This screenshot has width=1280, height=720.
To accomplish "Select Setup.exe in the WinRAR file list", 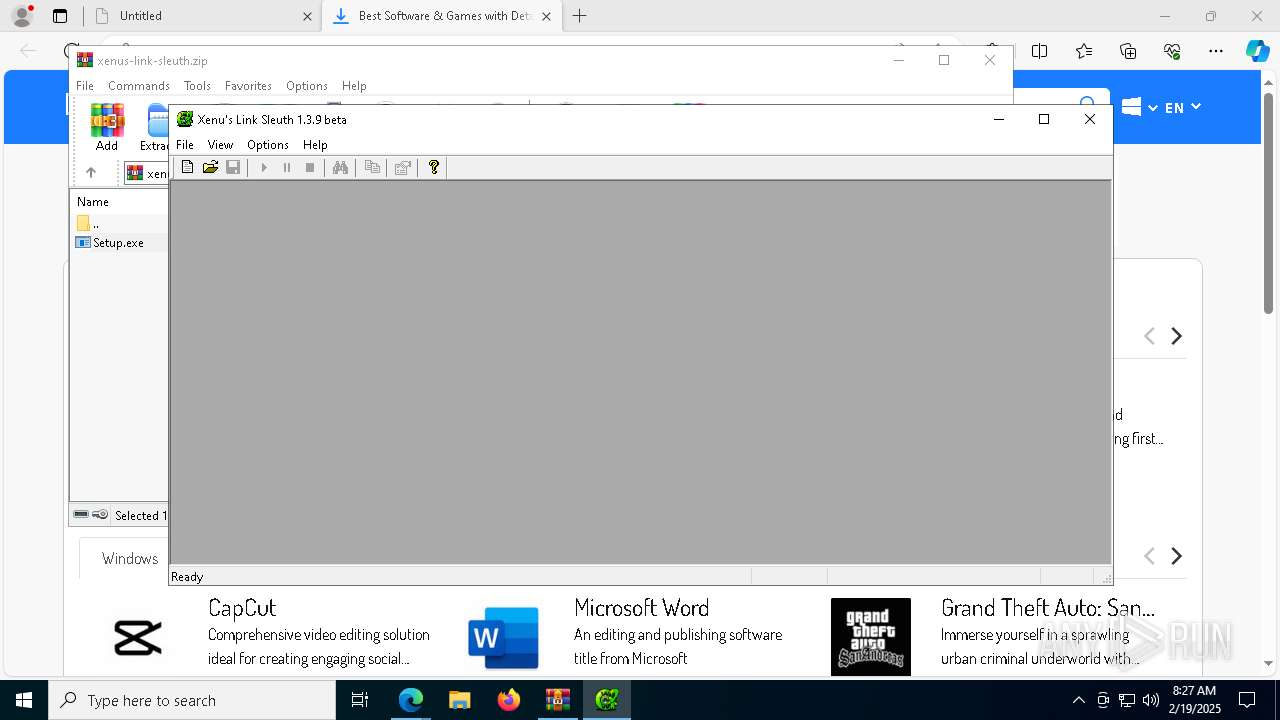I will (x=118, y=243).
